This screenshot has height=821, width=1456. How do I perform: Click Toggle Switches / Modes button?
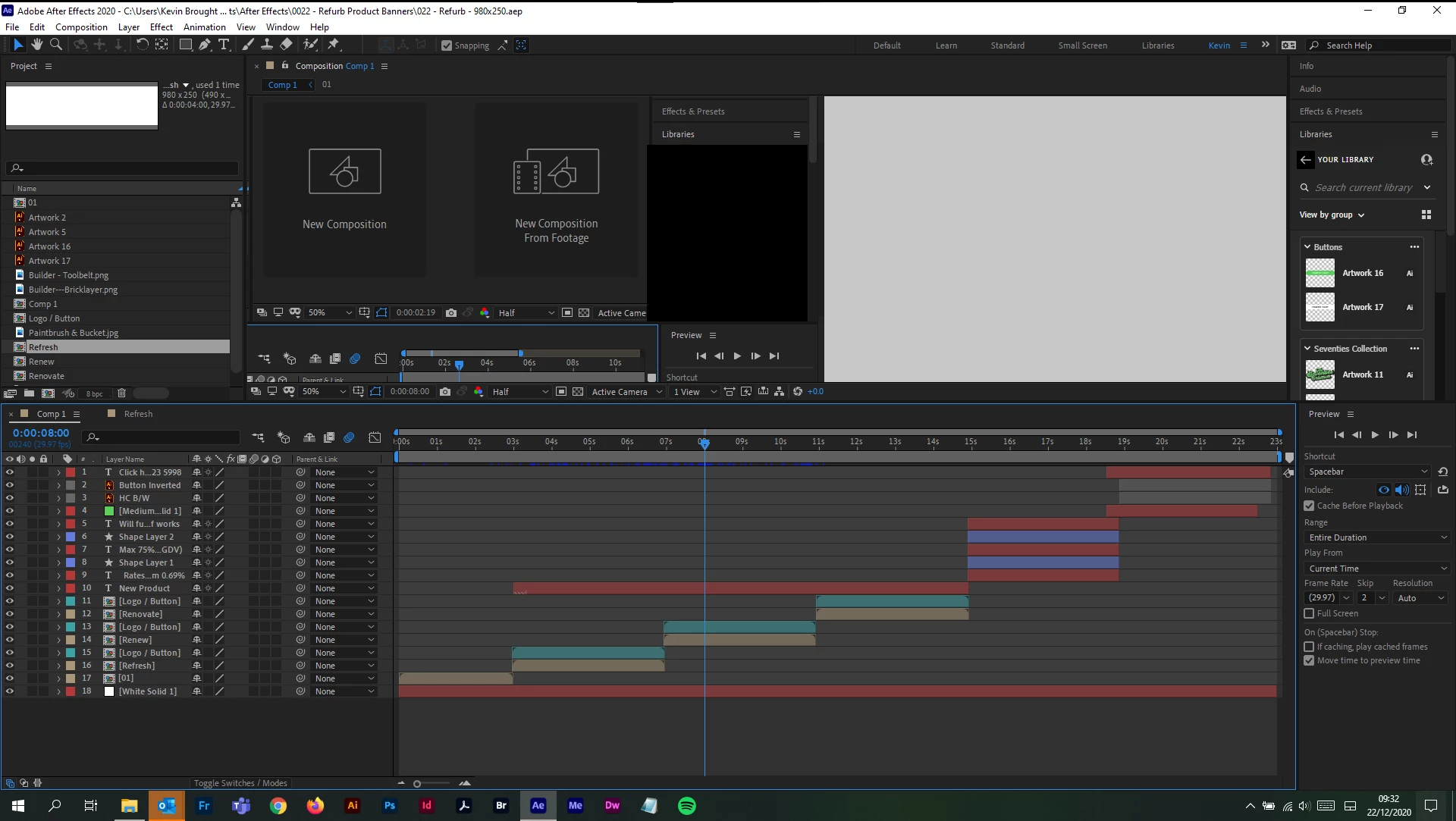click(240, 783)
